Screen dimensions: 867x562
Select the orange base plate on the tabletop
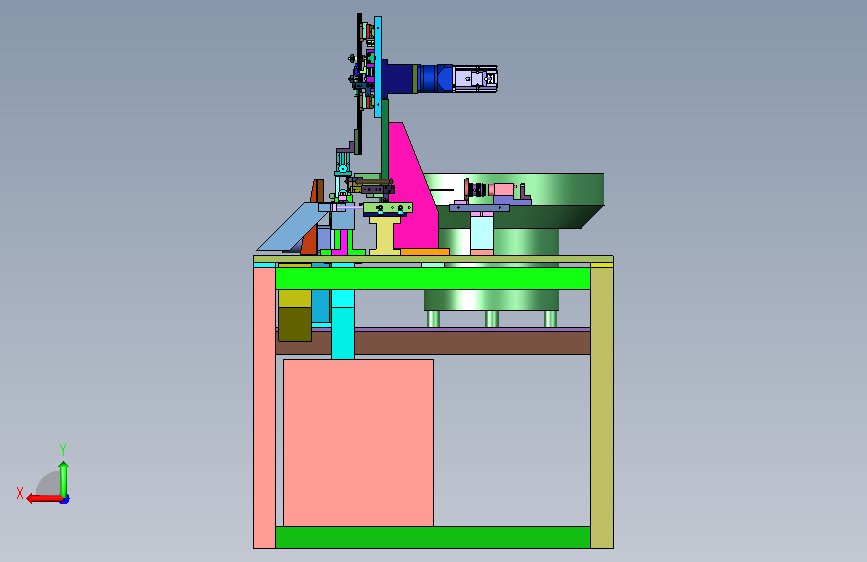point(425,252)
